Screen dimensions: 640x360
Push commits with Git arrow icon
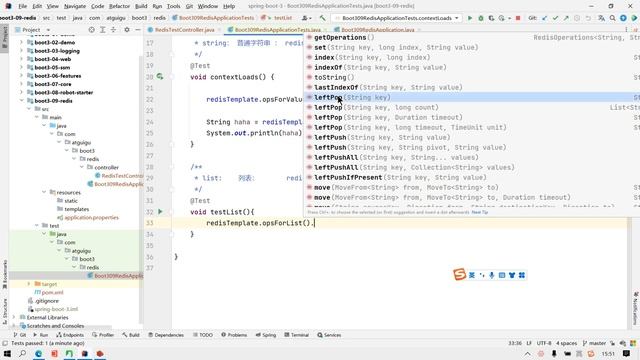[566, 18]
